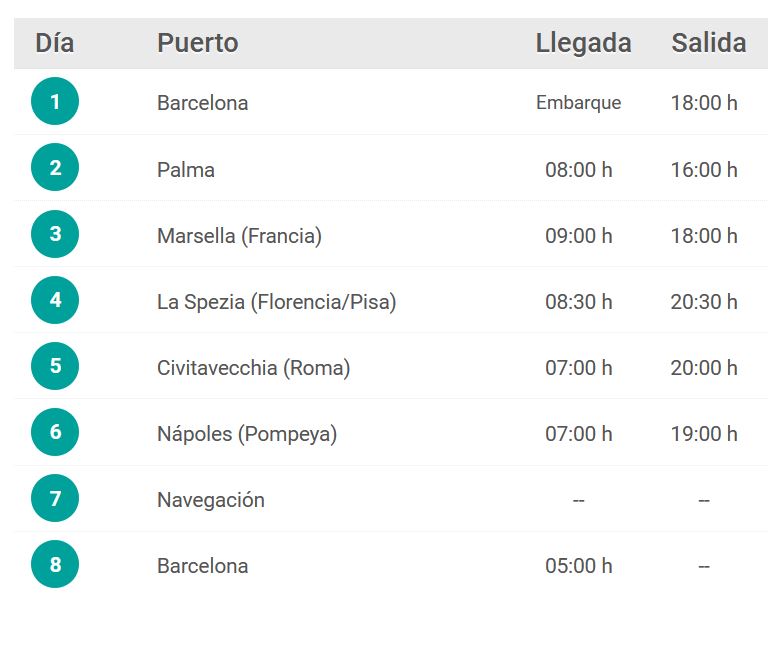This screenshot has width=779, height=649.
Task: Click the day 6 teal badge
Action: (55, 432)
